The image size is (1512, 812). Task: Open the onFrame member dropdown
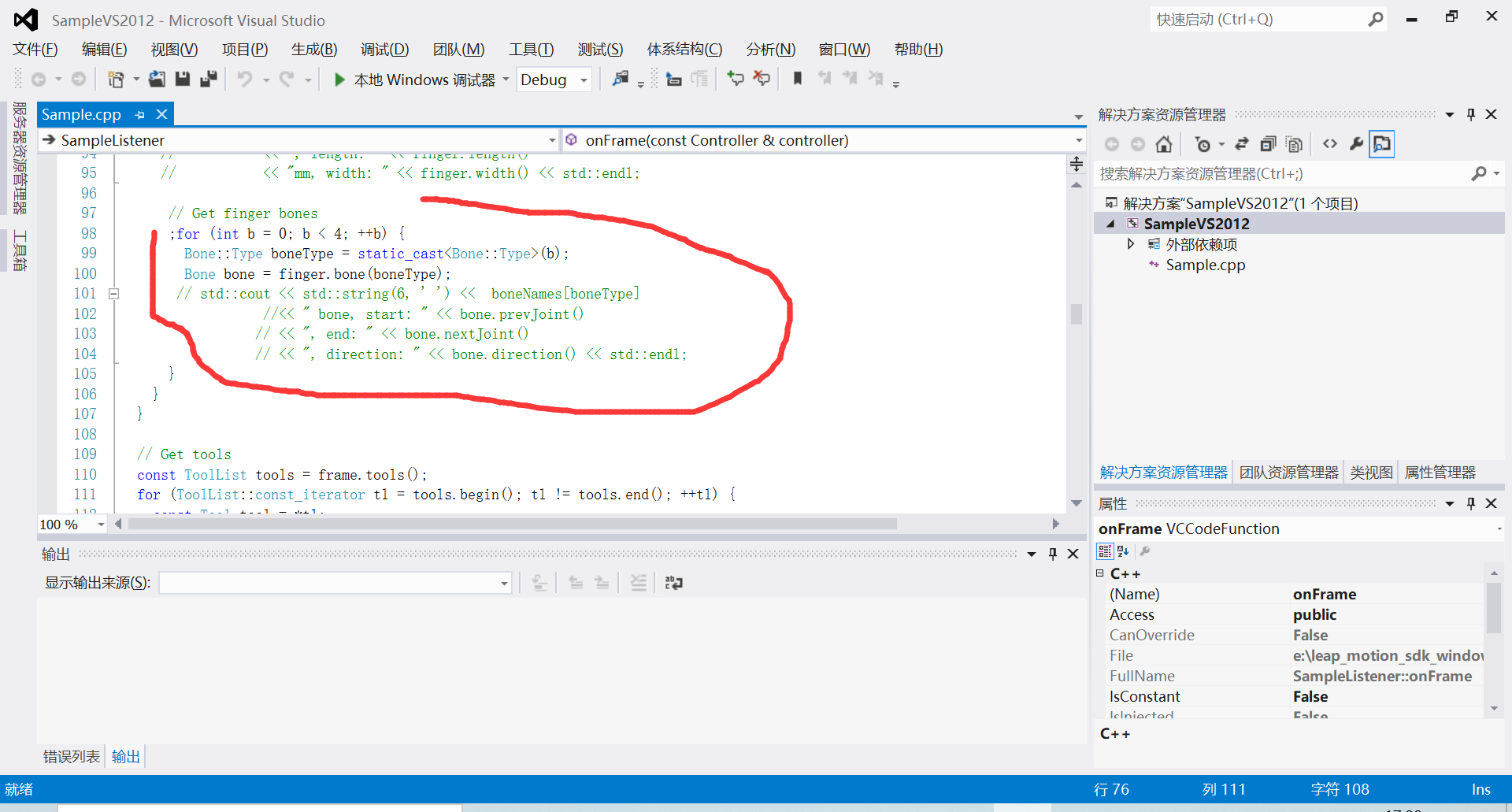[1078, 140]
